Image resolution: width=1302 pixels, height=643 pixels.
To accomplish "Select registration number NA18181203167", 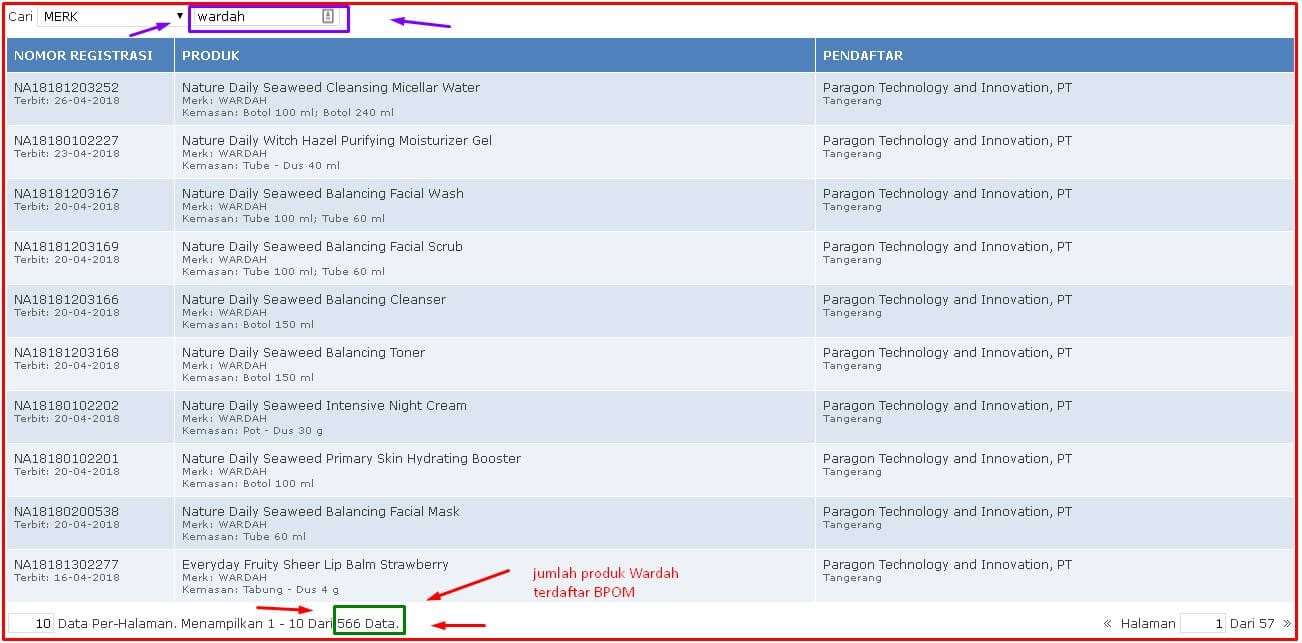I will click(x=66, y=194).
